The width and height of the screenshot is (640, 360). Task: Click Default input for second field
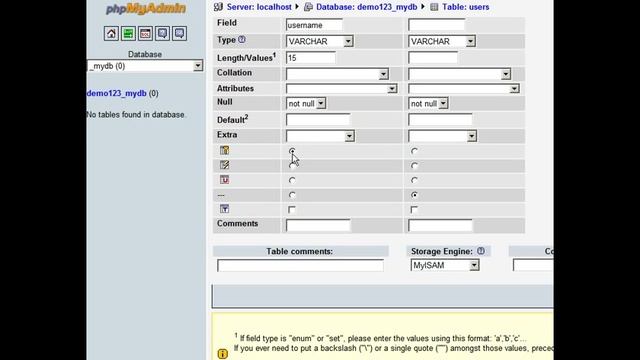pyautogui.click(x=440, y=120)
